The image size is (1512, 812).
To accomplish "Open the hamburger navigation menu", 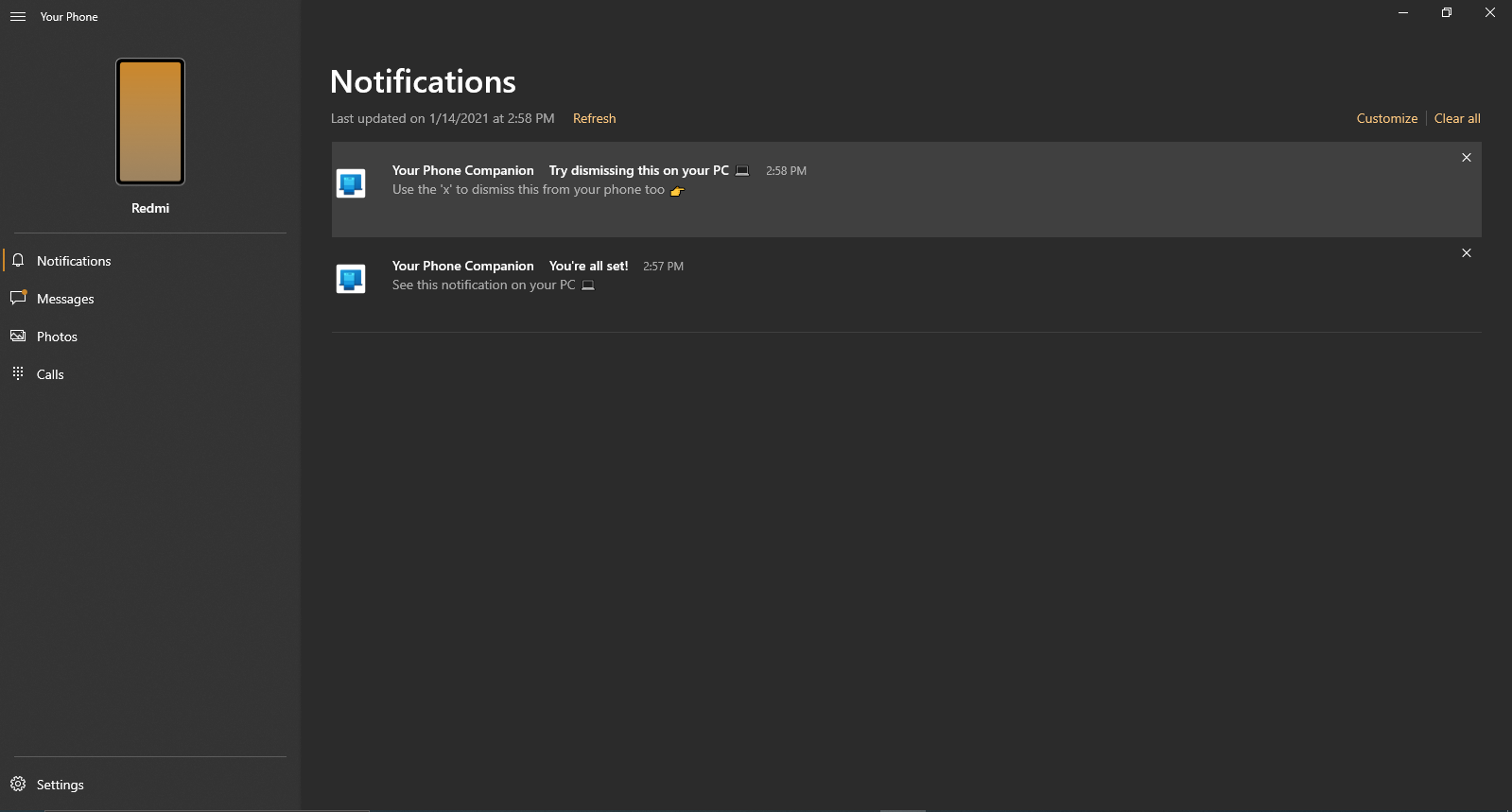I will click(x=18, y=17).
